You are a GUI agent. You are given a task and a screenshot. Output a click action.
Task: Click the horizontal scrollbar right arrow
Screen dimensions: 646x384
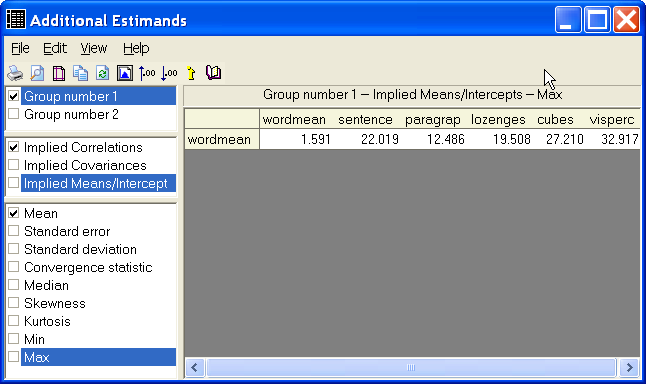(x=630, y=367)
